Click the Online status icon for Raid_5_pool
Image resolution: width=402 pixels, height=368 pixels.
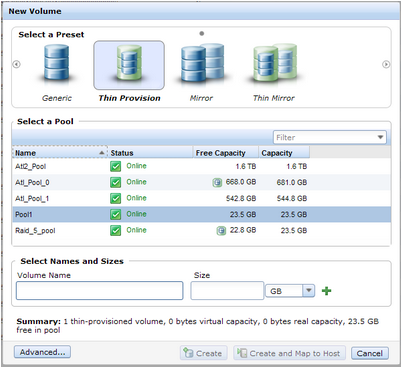115,230
